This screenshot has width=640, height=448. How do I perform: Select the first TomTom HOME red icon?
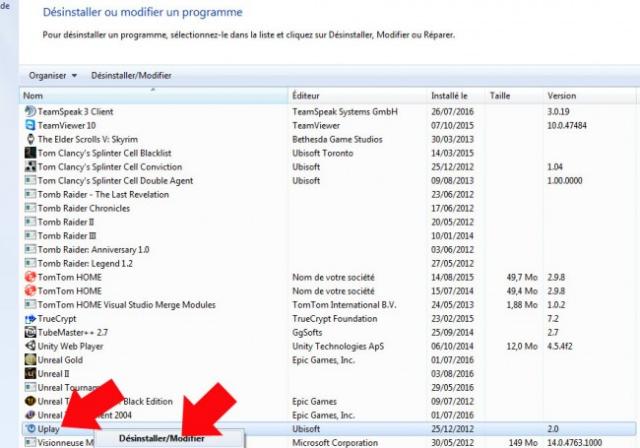click(29, 276)
